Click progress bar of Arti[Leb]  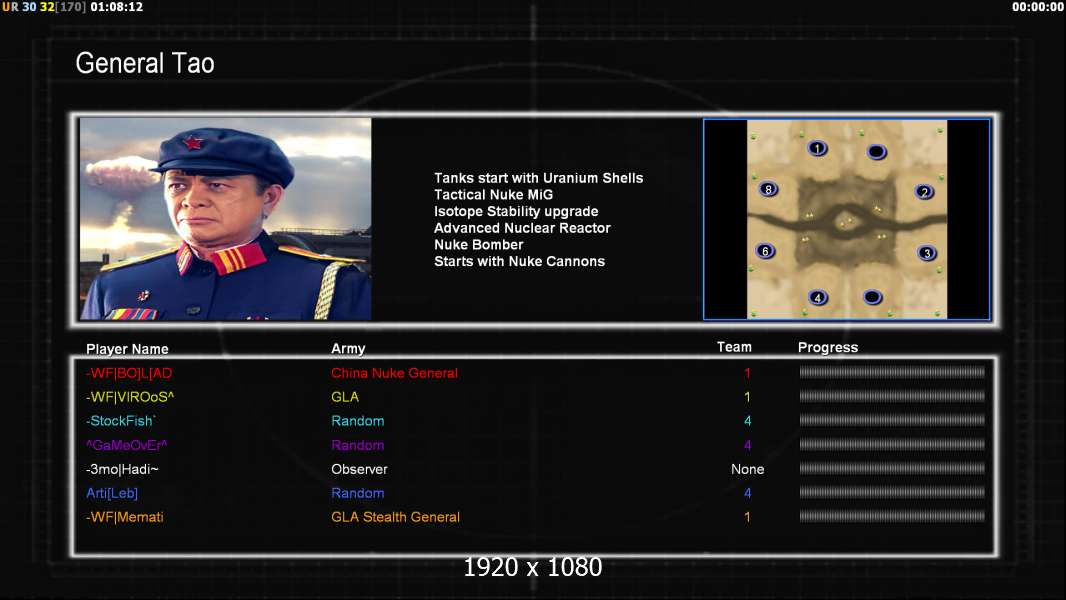pos(892,492)
